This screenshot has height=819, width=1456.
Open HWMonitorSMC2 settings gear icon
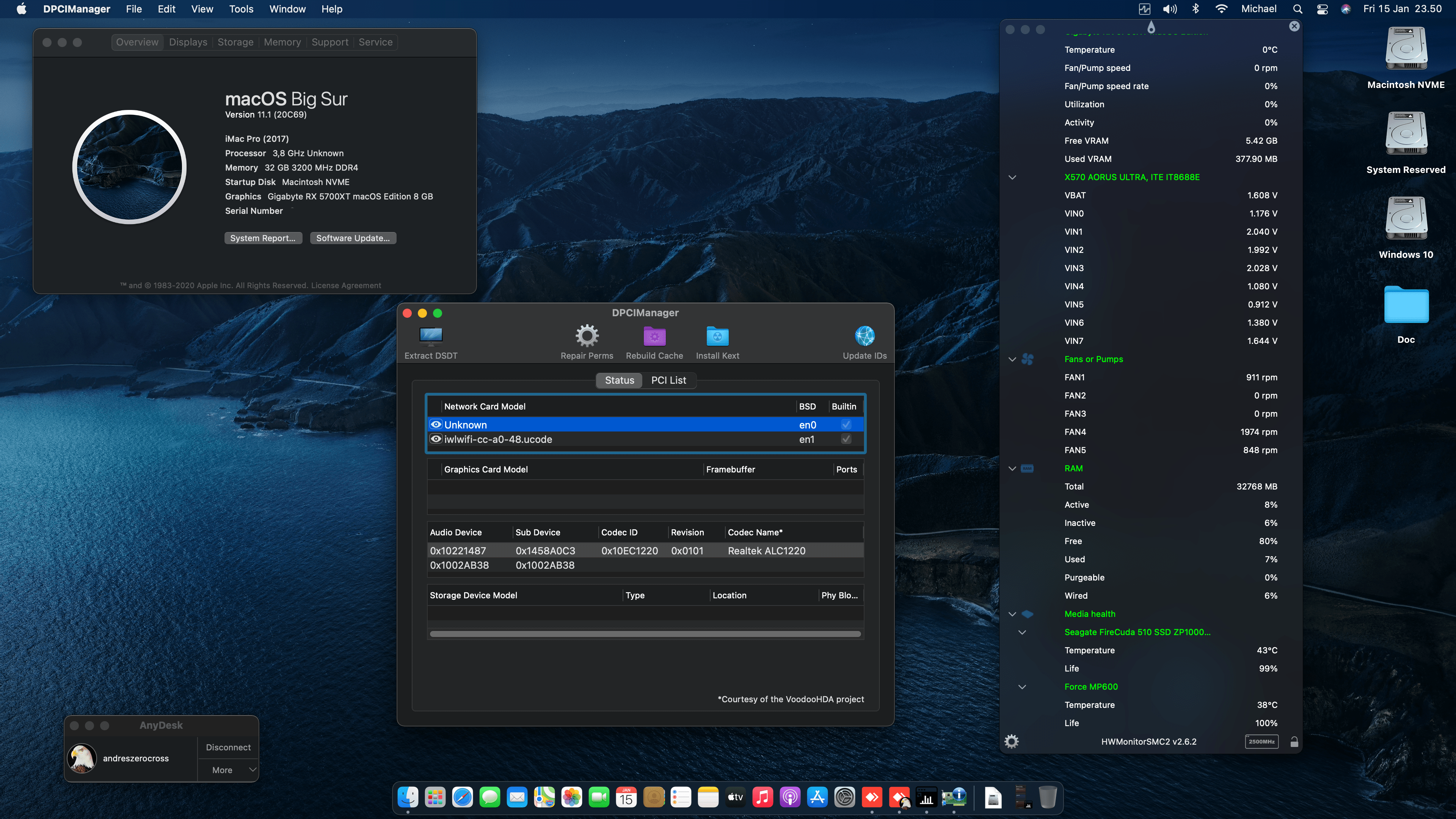(1012, 742)
